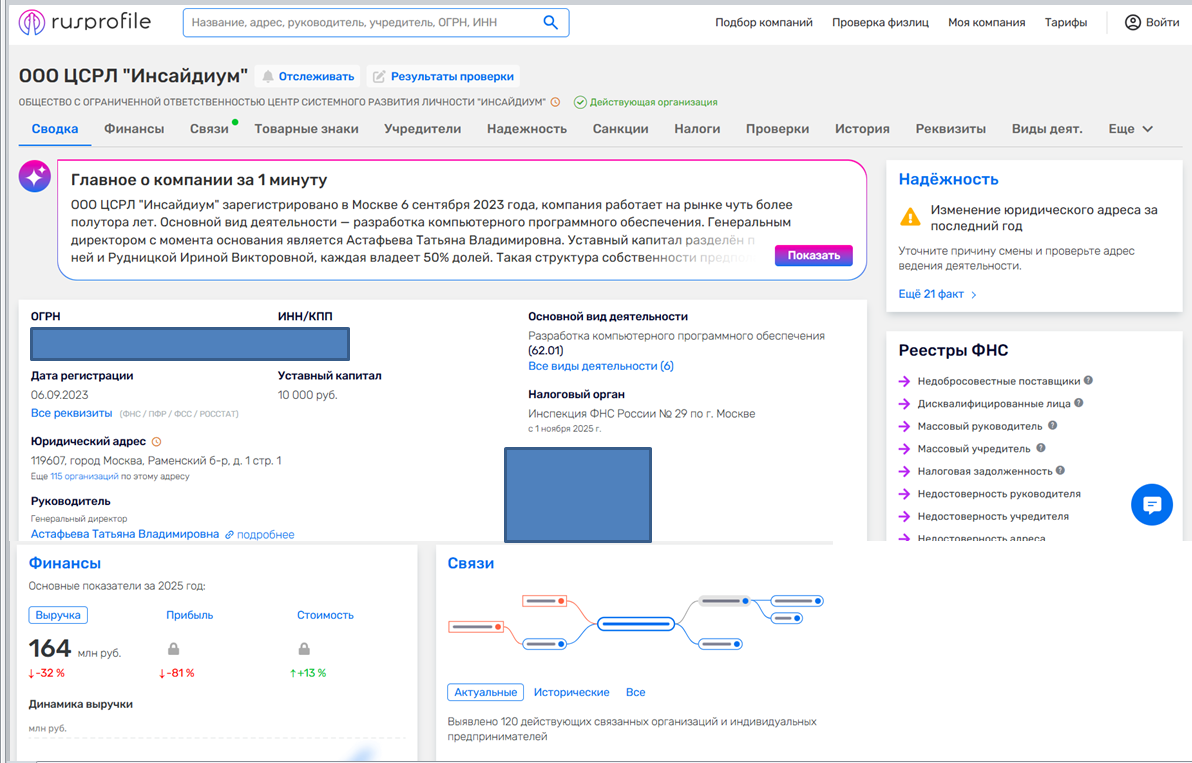Viewport: 1192px width, 763px height.
Task: Click the Показать button
Action: point(813,255)
